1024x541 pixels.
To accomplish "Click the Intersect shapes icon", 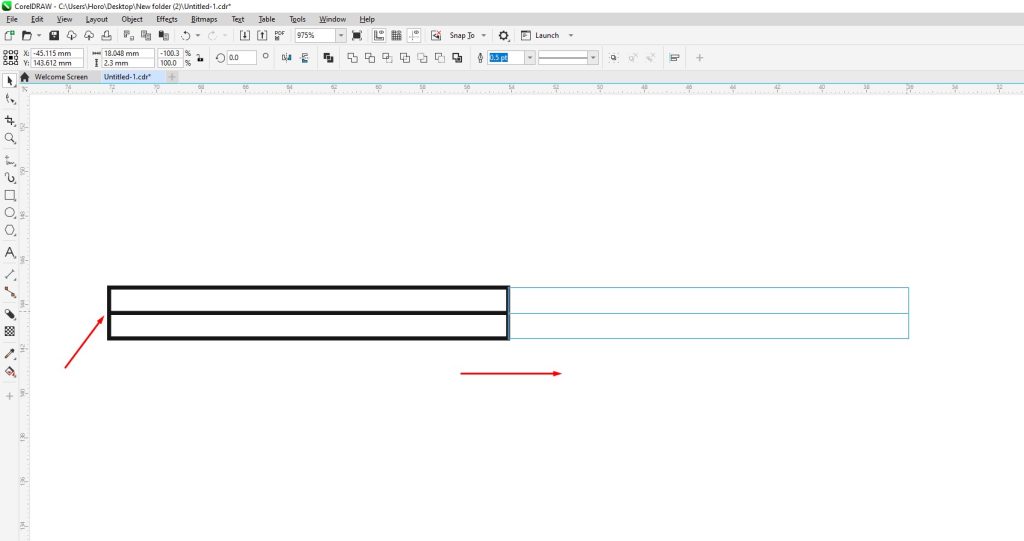I will tap(387, 57).
